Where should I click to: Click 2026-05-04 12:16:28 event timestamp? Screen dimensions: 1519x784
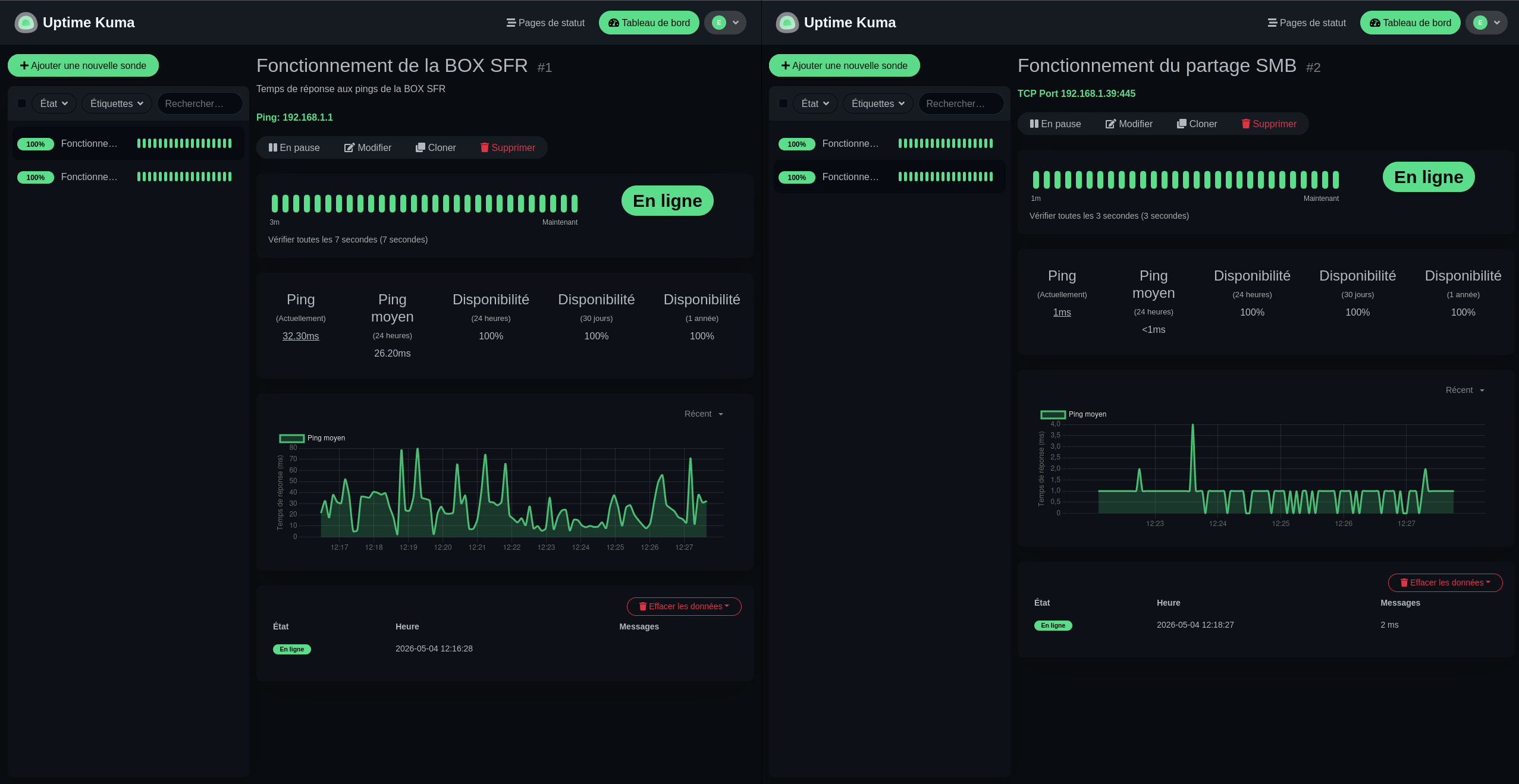[434, 648]
